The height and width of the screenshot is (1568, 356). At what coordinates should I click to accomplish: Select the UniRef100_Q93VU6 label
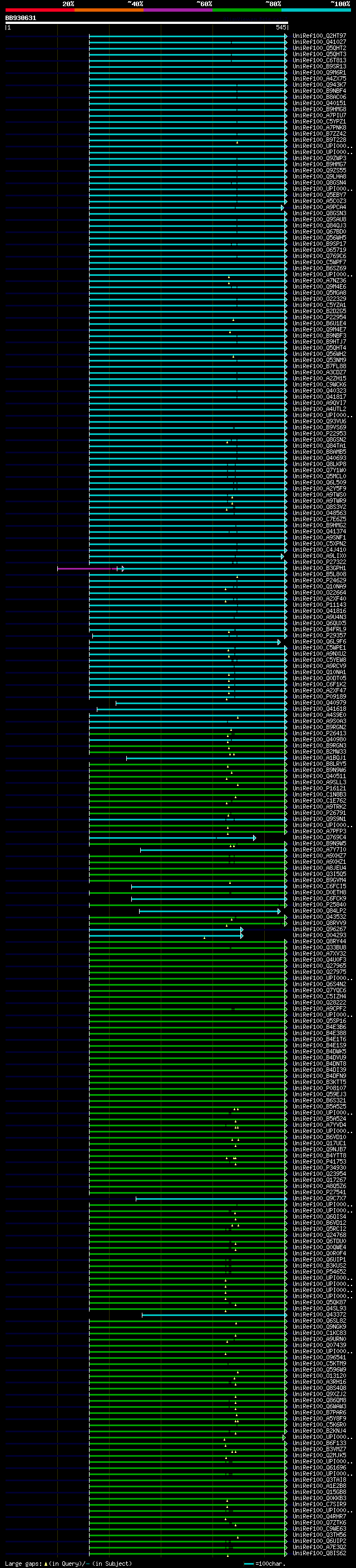click(319, 421)
